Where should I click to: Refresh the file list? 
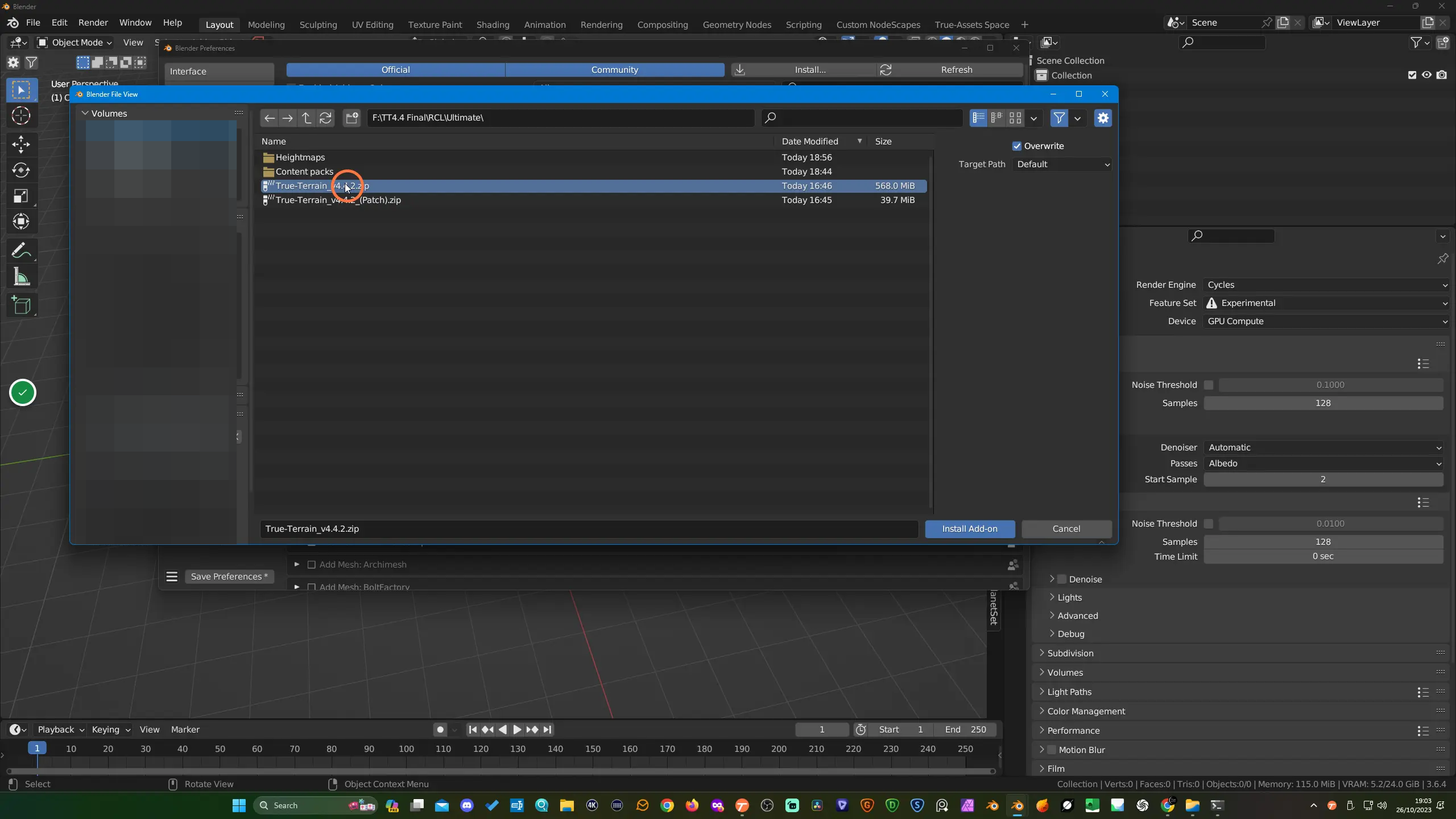coord(325,118)
